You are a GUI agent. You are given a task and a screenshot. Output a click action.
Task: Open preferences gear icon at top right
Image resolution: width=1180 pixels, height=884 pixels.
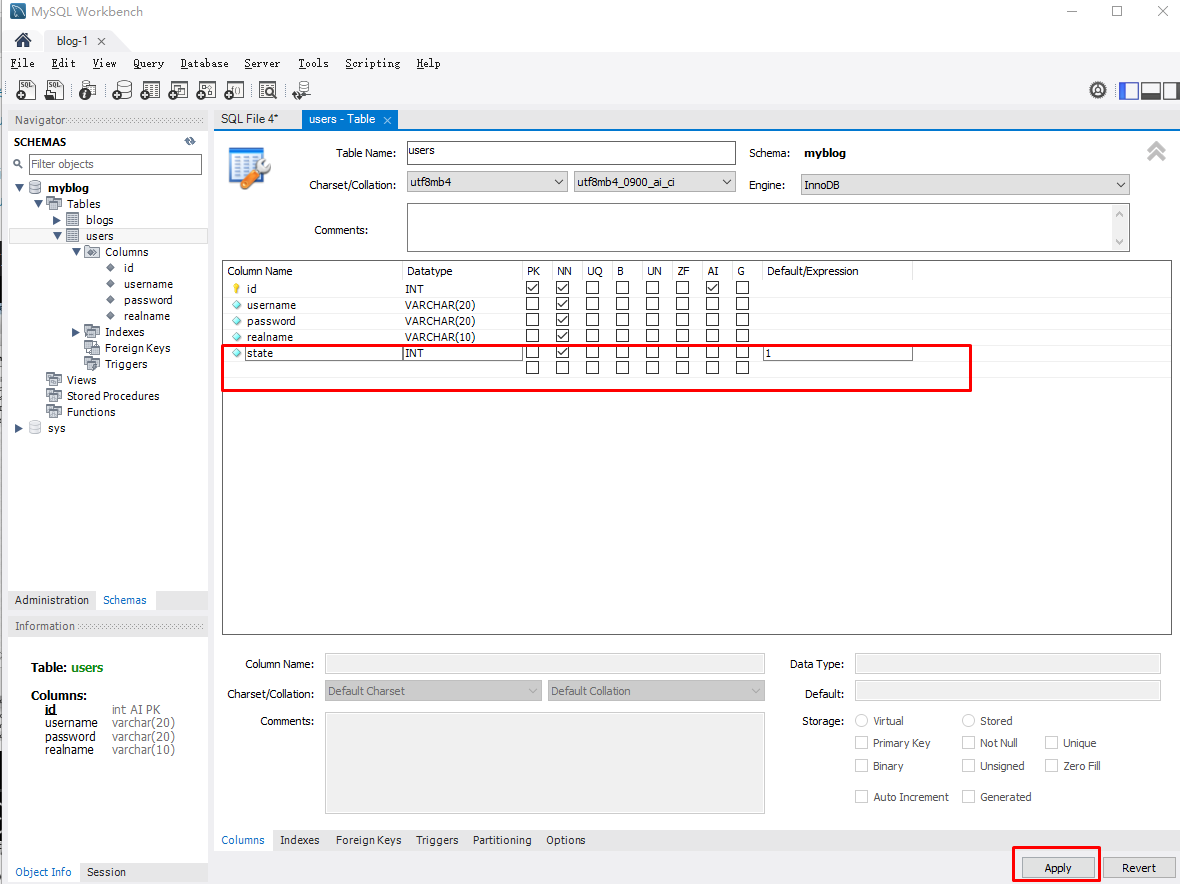tap(1098, 90)
